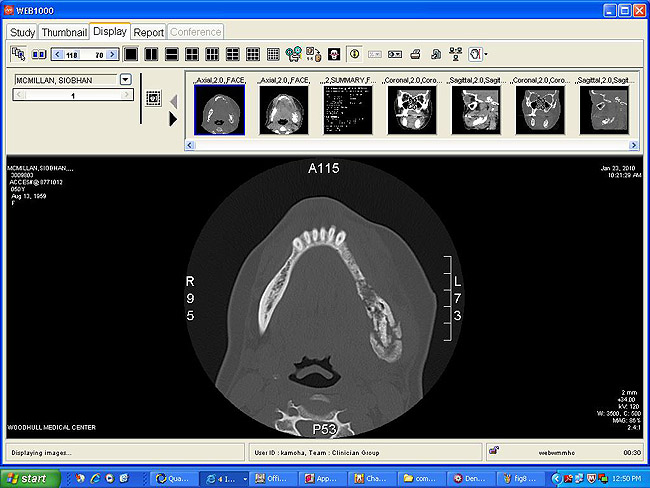Switch to the Study tab

click(22, 32)
